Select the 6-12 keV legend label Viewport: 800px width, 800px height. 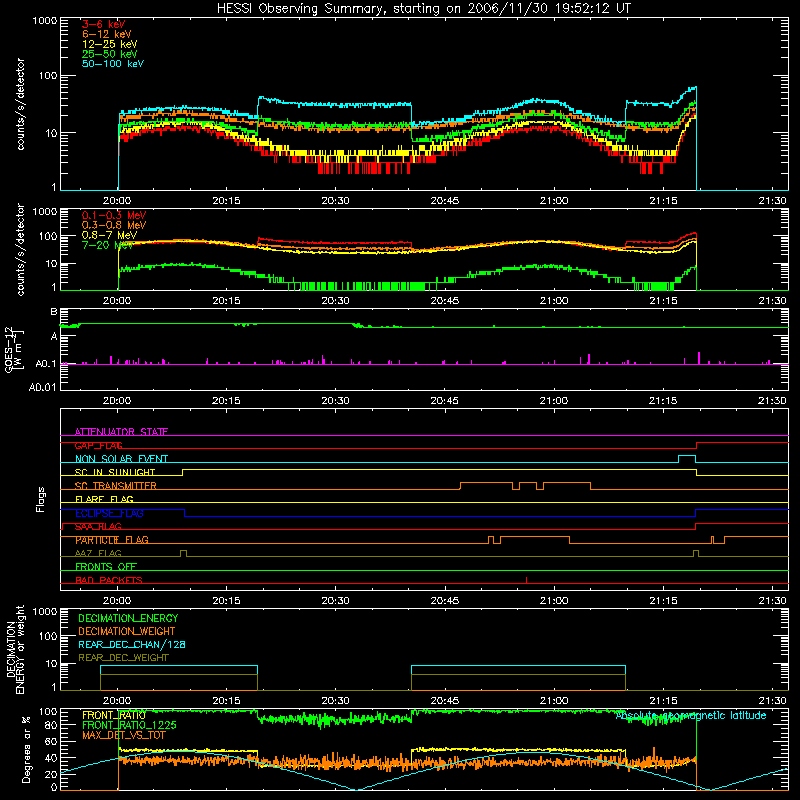point(107,34)
